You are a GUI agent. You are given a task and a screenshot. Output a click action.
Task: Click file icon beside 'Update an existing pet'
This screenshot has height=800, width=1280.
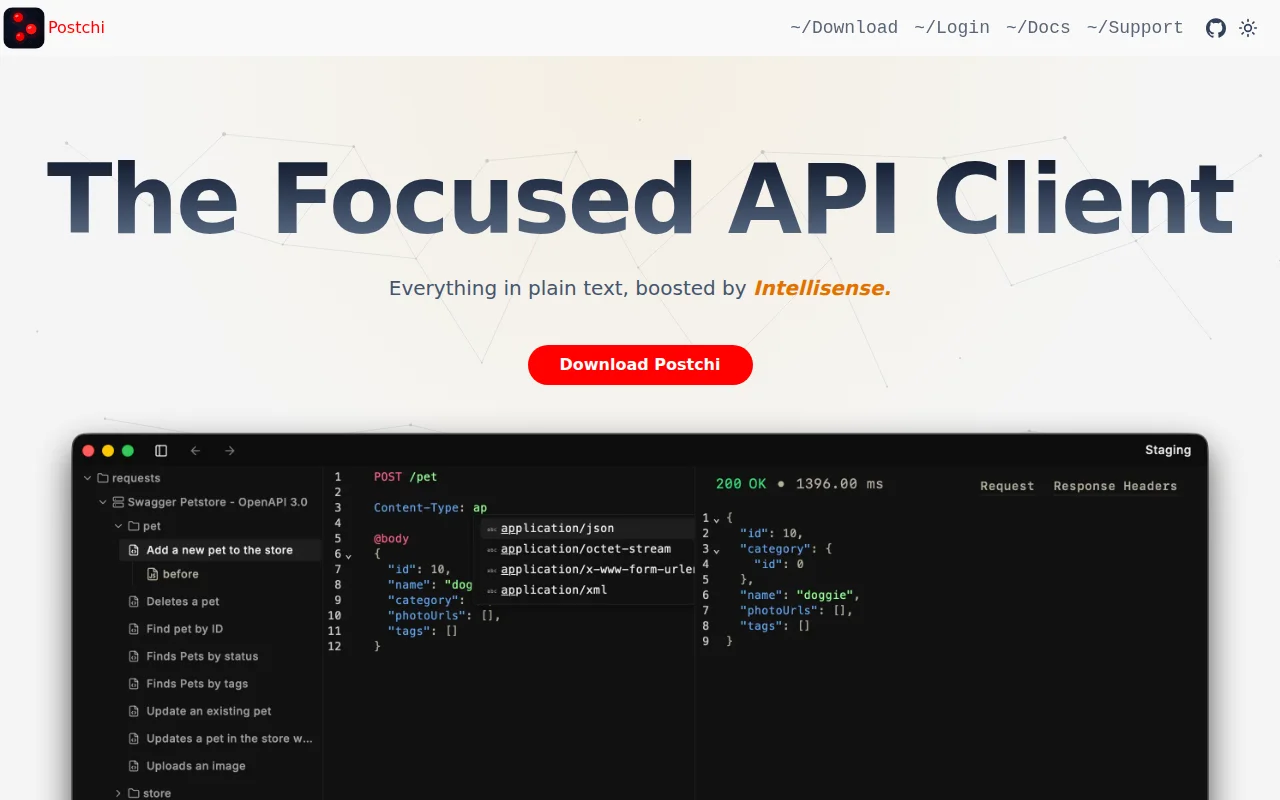coord(134,711)
